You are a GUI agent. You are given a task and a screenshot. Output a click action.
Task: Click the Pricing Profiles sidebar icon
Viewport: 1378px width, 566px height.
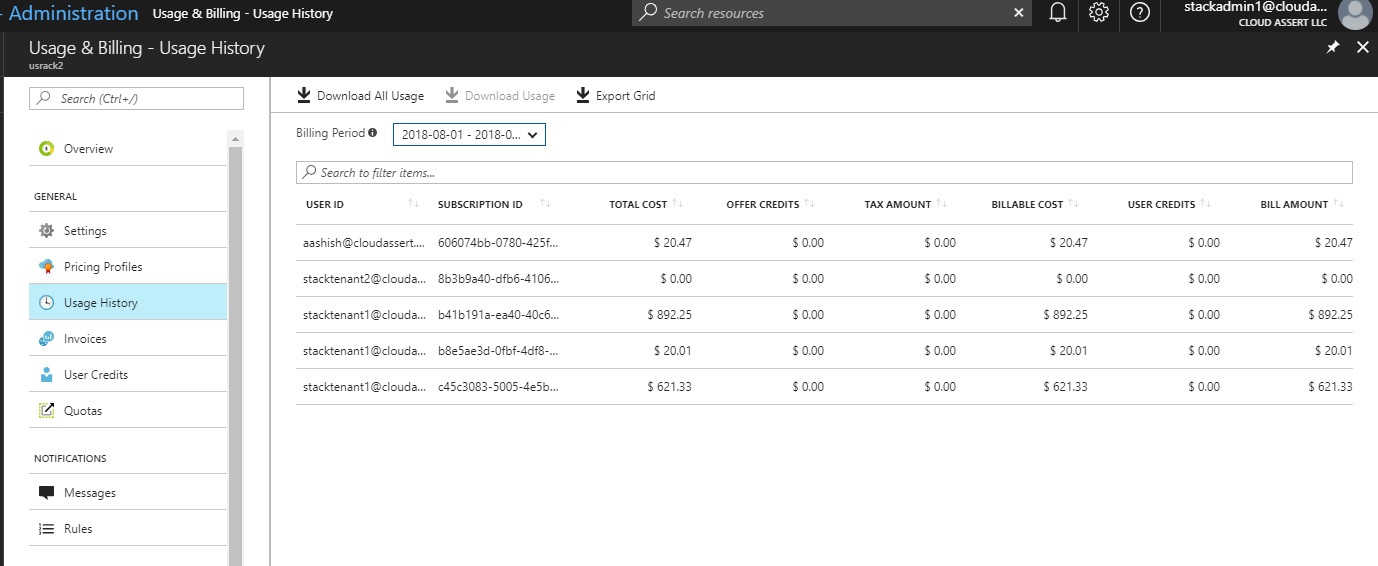click(x=46, y=267)
